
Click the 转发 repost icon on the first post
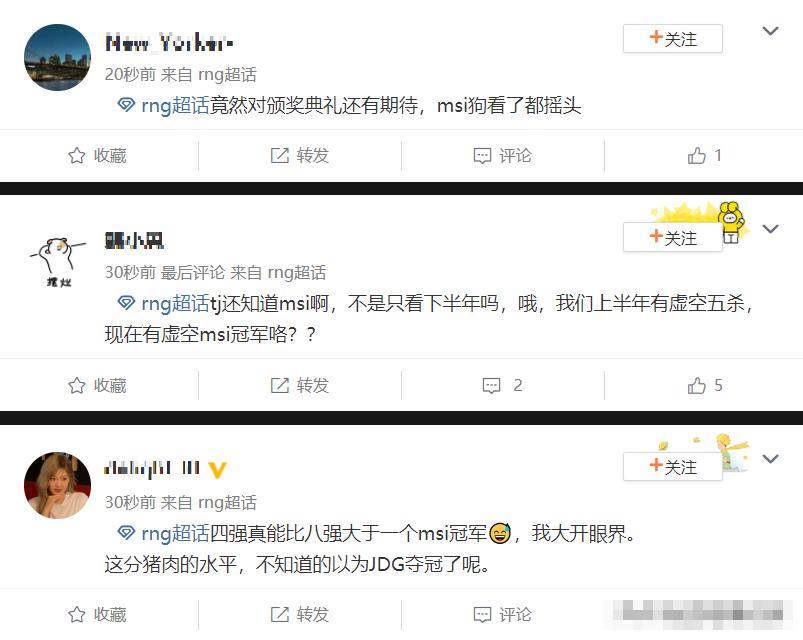tap(280, 156)
